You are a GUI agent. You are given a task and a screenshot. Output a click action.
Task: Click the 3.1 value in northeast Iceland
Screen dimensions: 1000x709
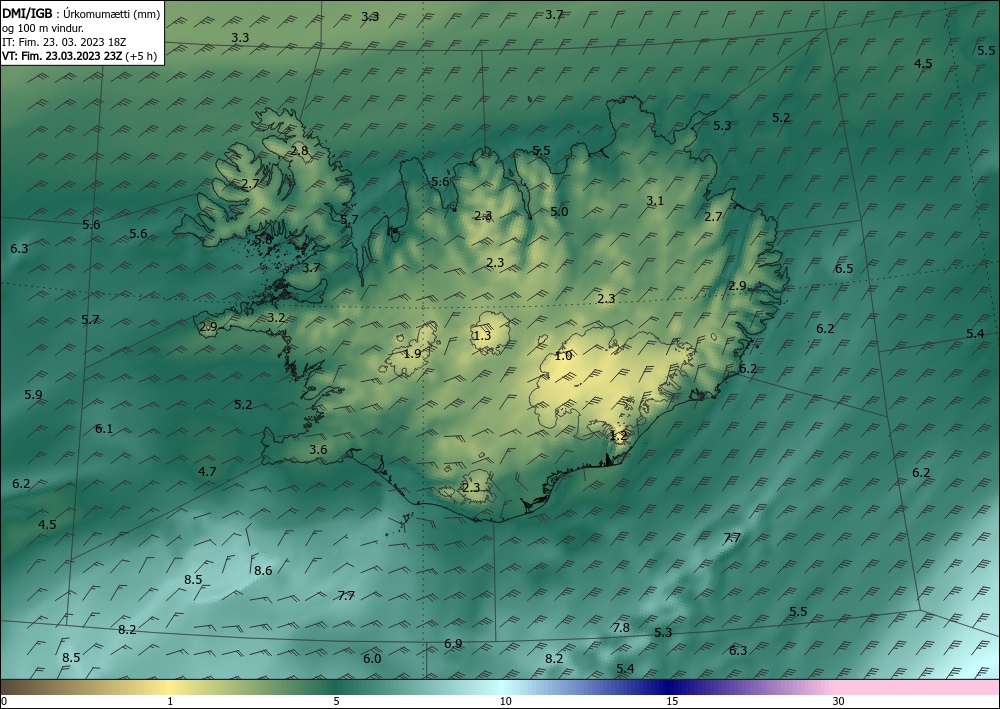pyautogui.click(x=655, y=201)
